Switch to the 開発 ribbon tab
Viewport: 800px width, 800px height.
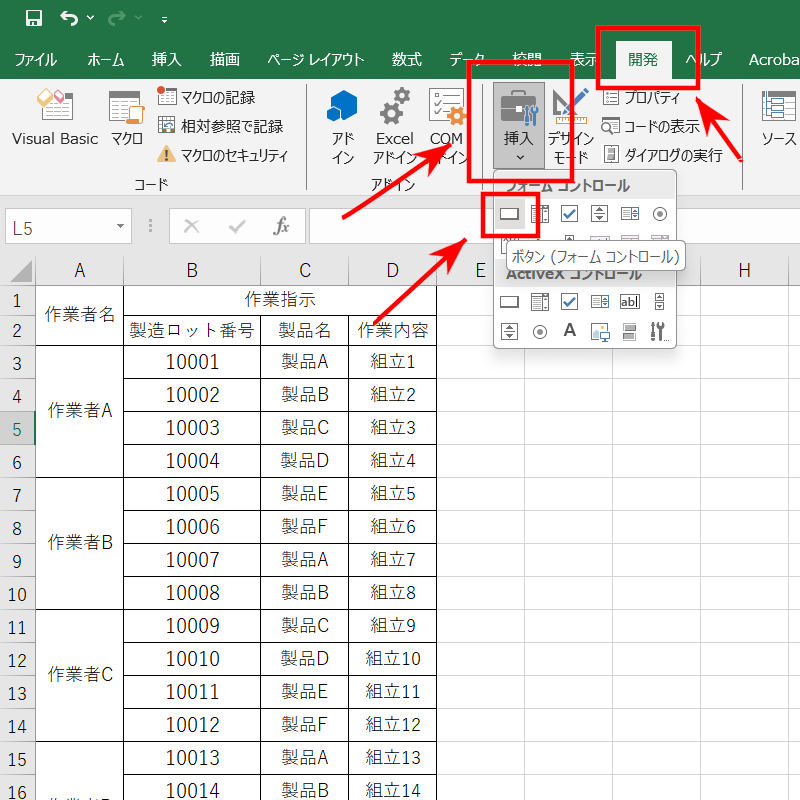tap(643, 60)
